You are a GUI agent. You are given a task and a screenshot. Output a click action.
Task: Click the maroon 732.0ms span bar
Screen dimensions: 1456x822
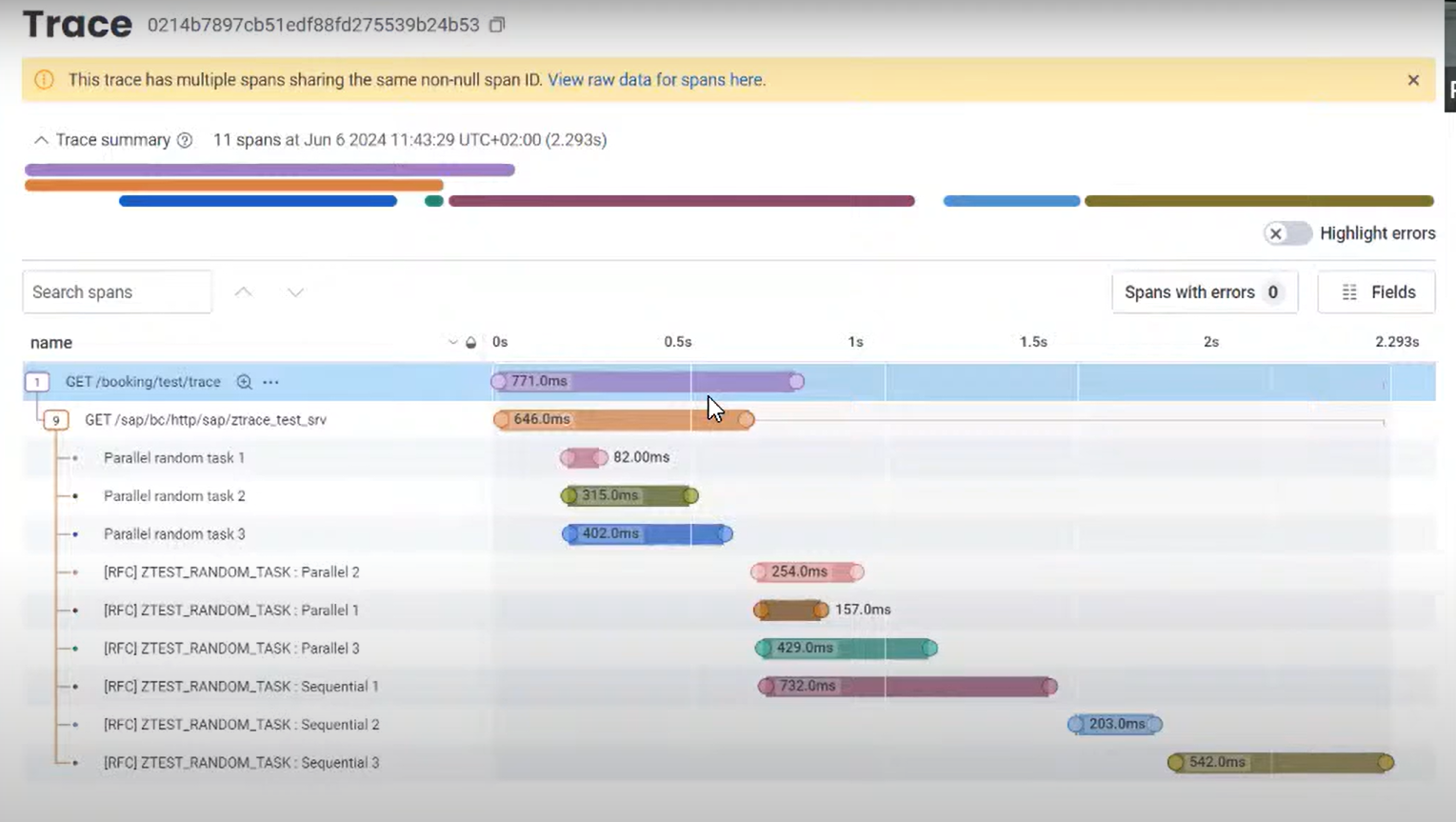pos(908,686)
